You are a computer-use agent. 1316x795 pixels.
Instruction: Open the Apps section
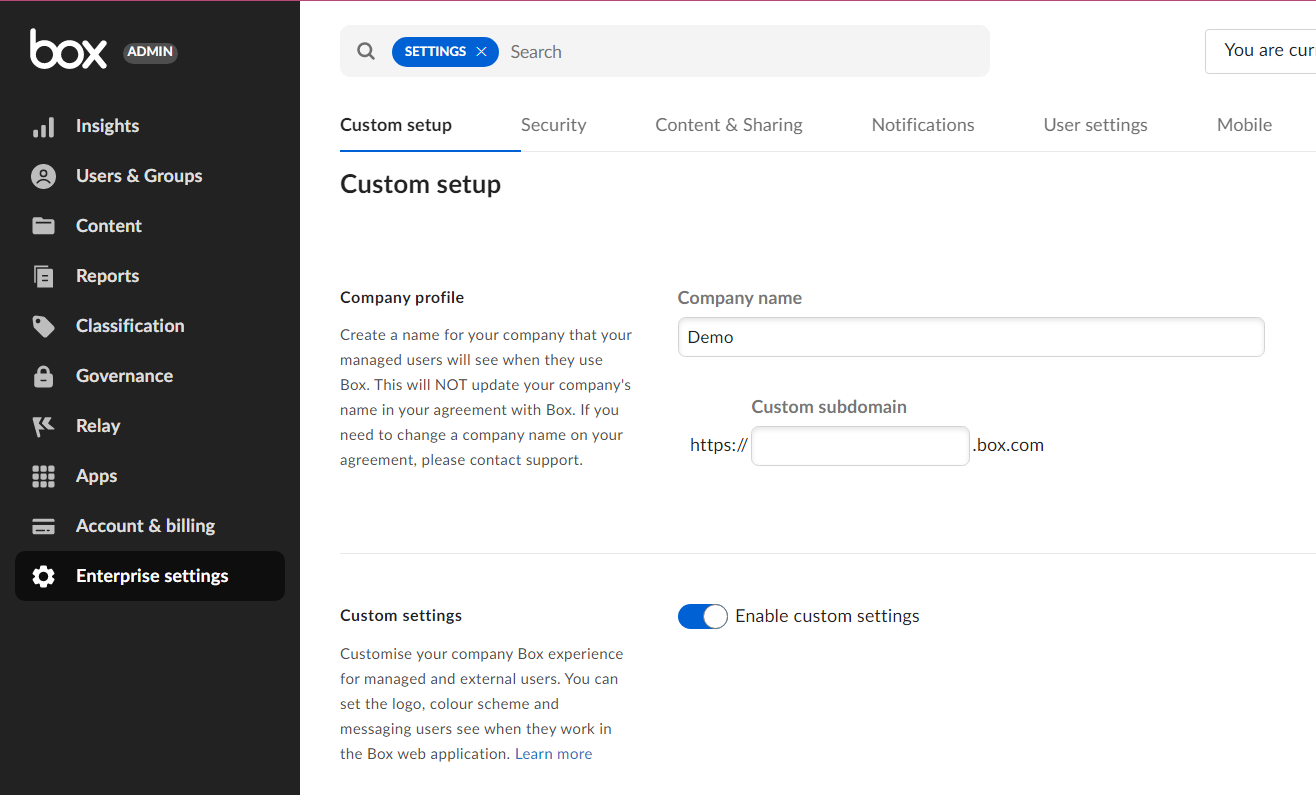pos(150,476)
